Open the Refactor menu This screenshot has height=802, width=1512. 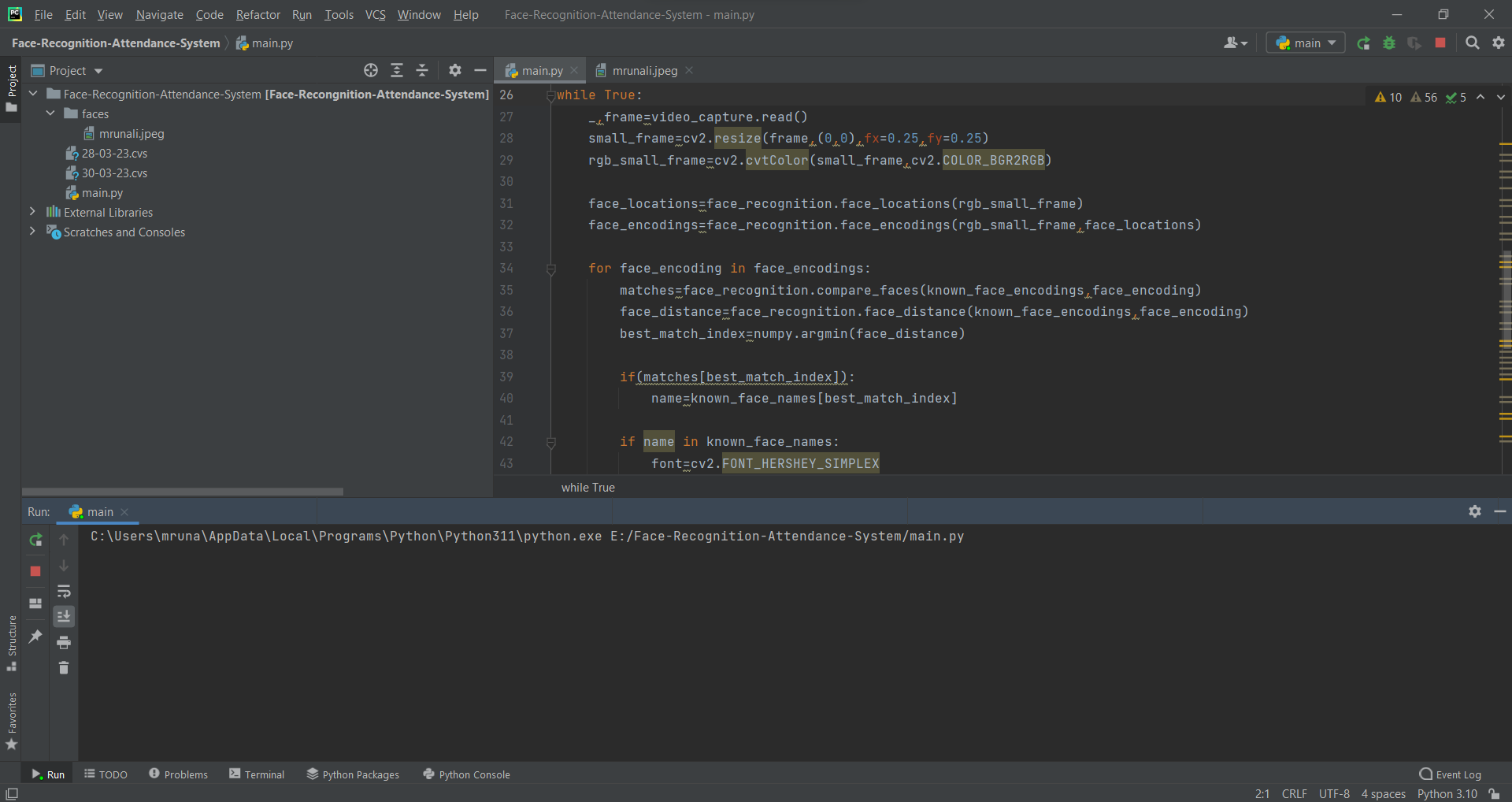point(258,15)
